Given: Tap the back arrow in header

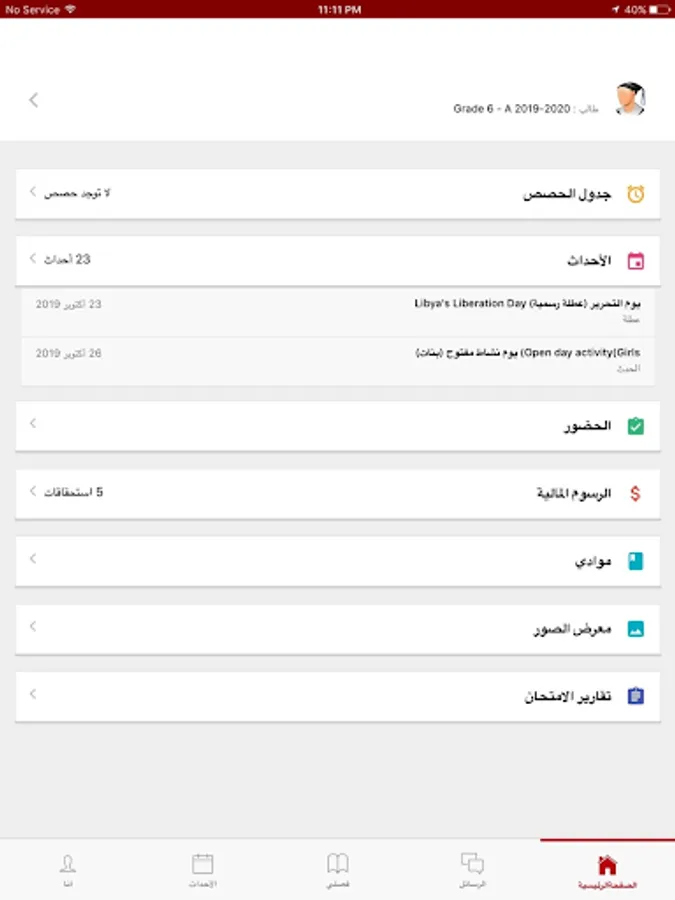Looking at the screenshot, I should (34, 99).
